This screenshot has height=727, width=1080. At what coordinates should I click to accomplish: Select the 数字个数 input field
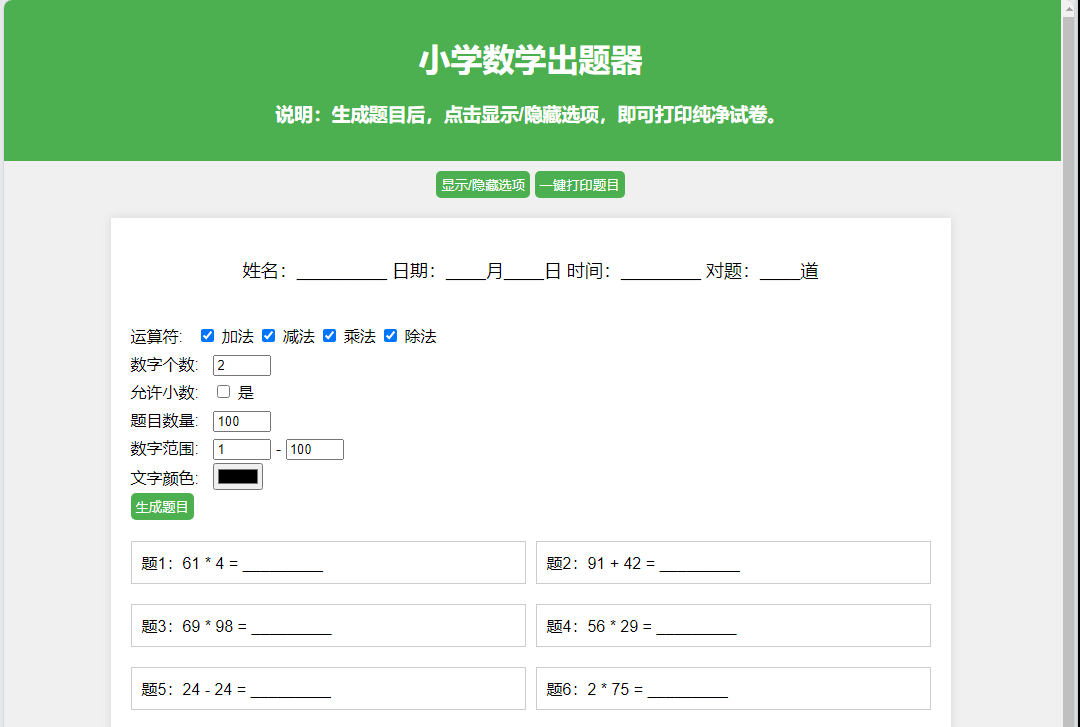[x=241, y=364]
